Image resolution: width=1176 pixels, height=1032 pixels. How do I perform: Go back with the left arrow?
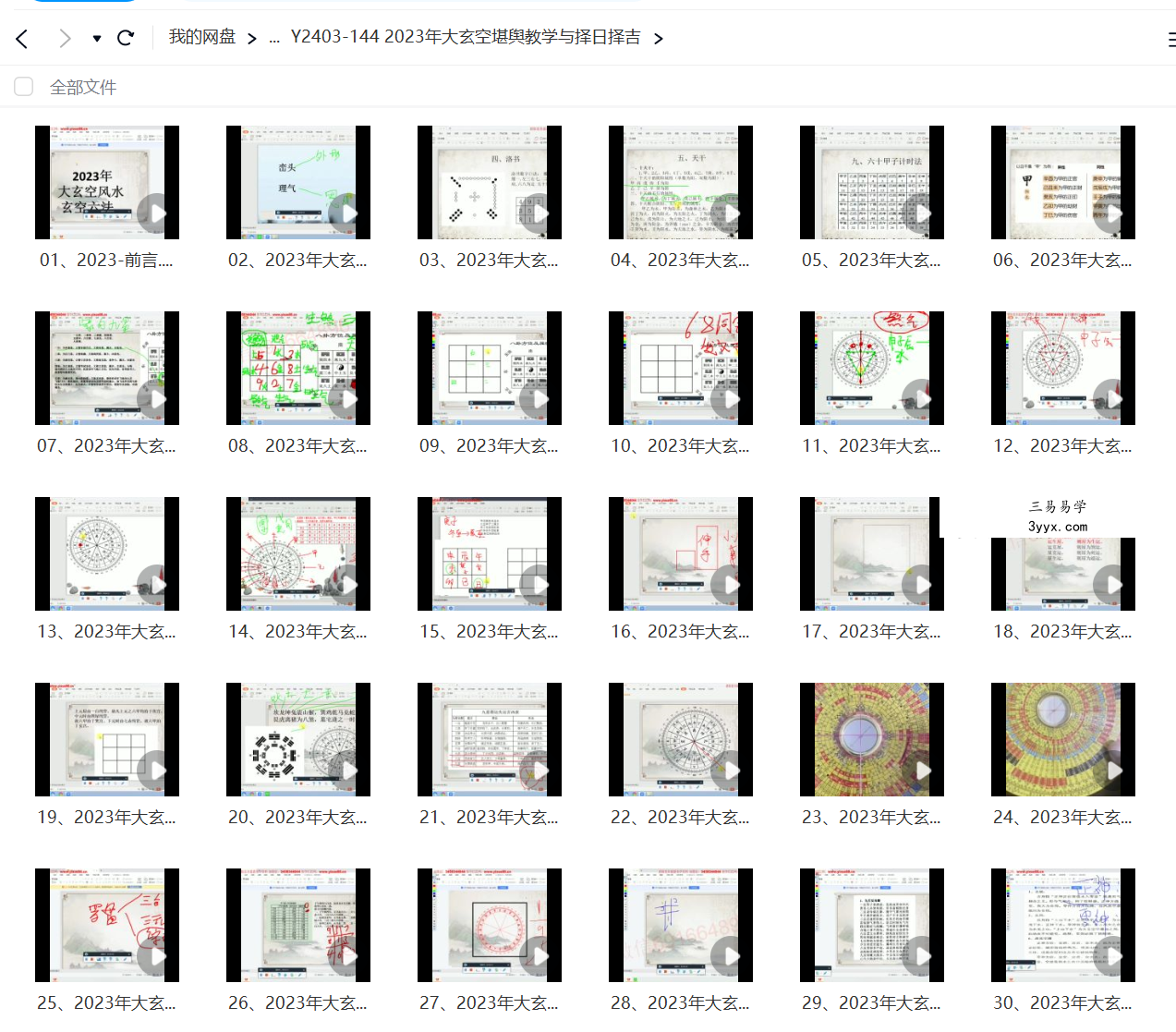pos(22,38)
